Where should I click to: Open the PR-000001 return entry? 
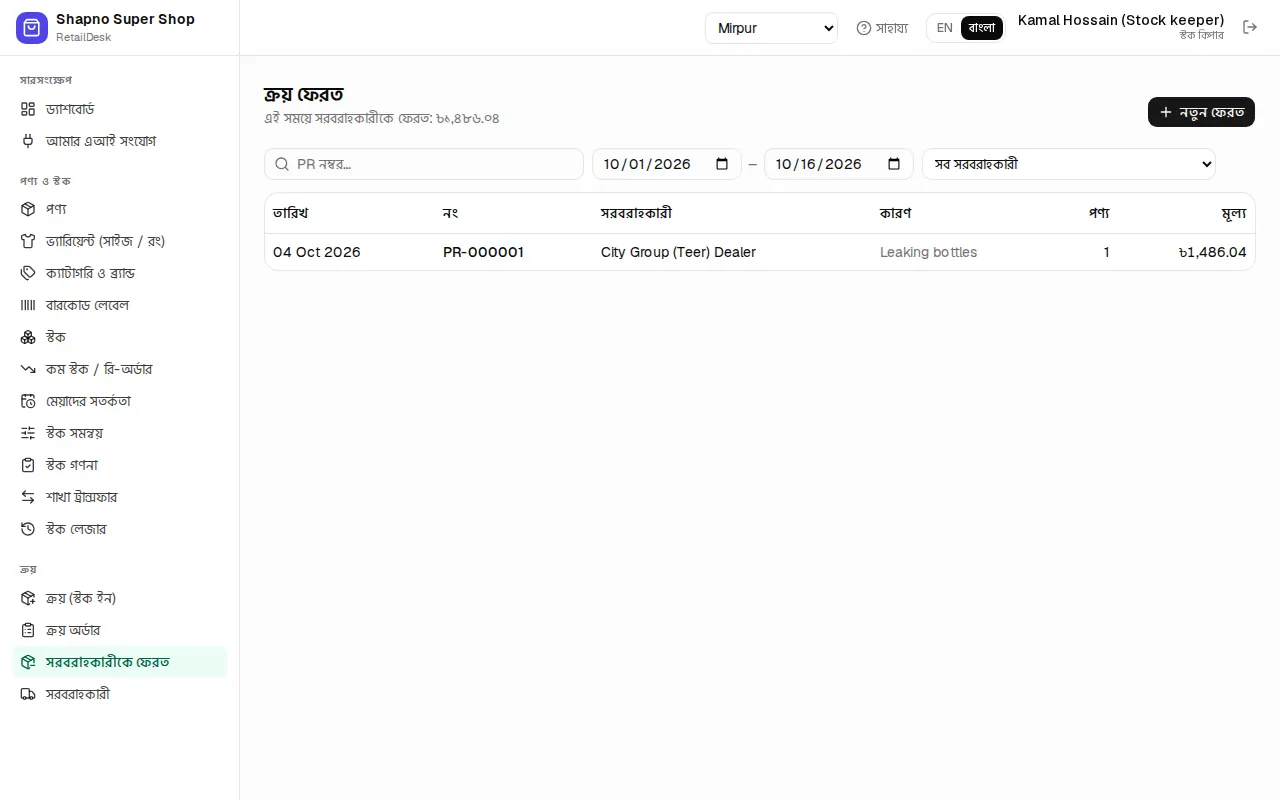[483, 252]
